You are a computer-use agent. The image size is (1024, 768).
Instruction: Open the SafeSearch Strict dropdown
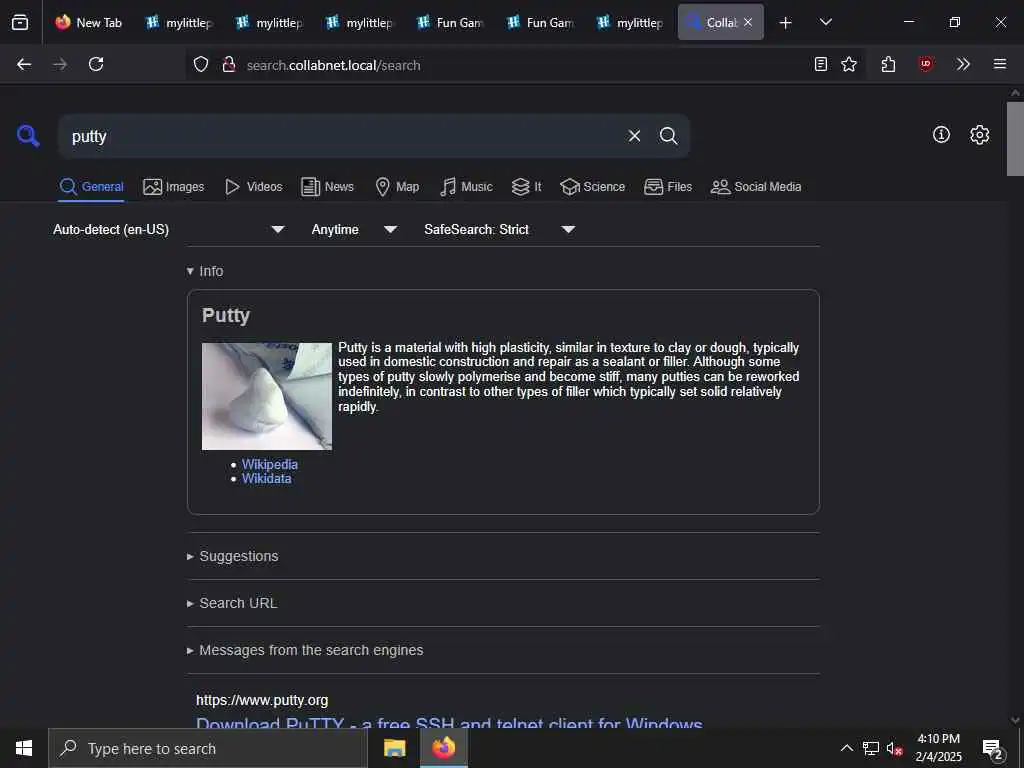point(500,229)
